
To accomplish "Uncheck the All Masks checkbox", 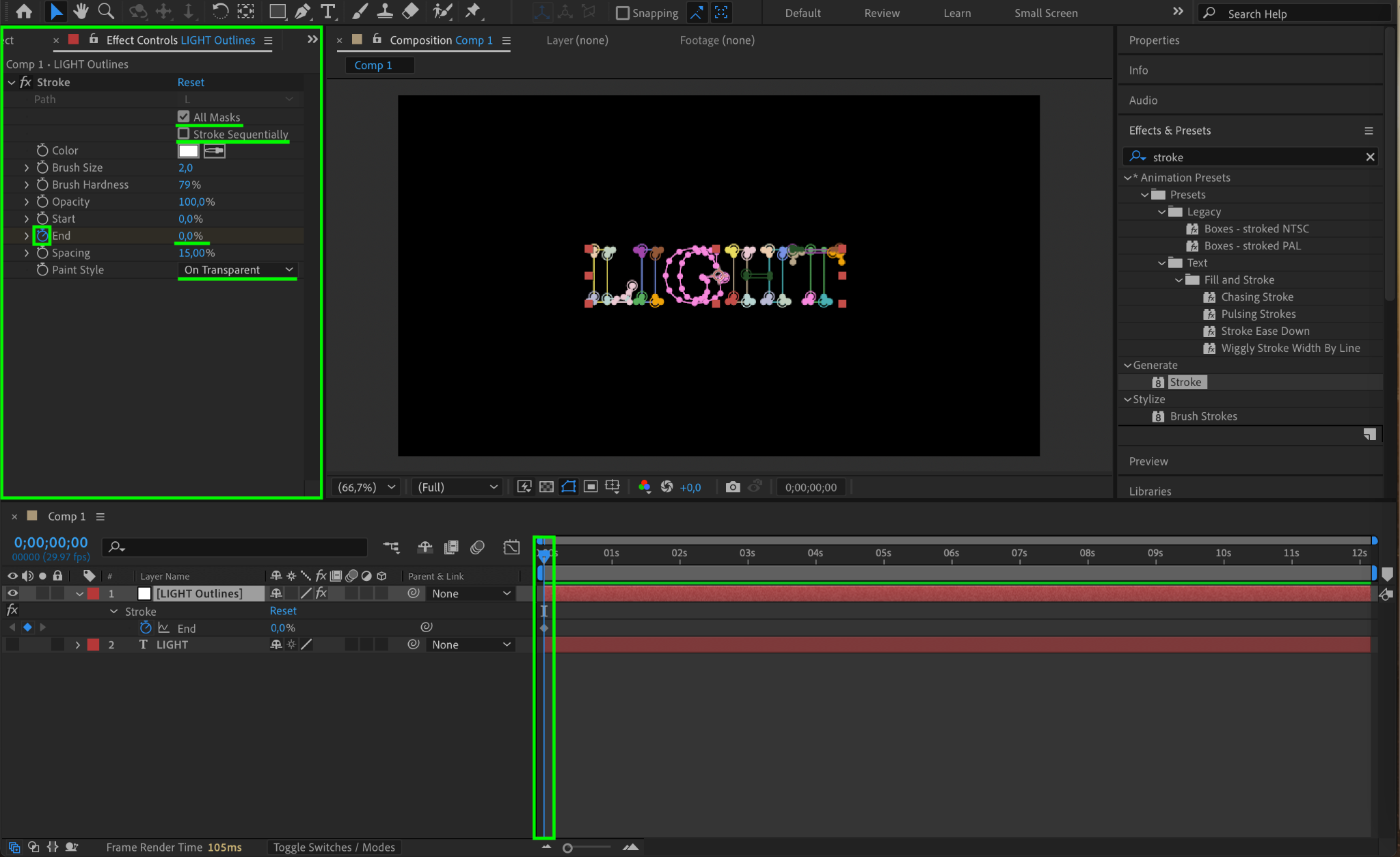I will [183, 117].
